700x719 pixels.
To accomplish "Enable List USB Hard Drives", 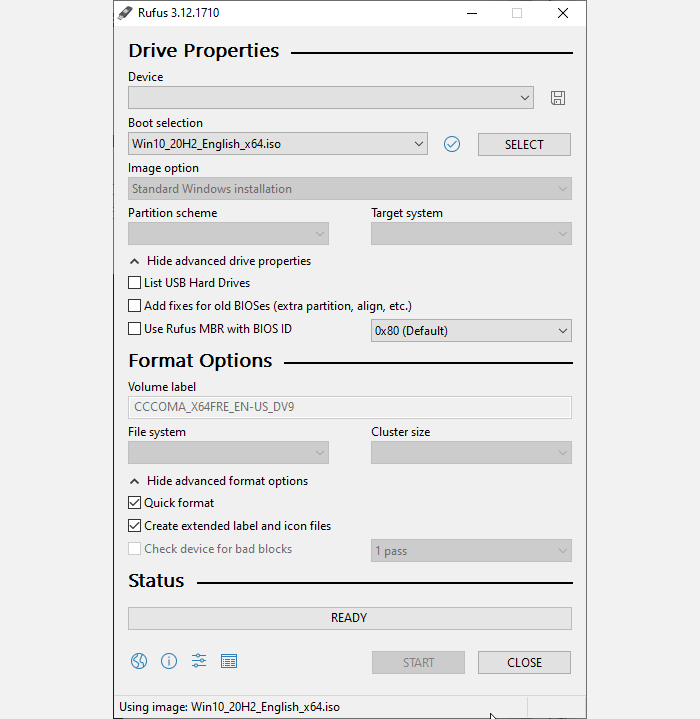I will (x=135, y=283).
